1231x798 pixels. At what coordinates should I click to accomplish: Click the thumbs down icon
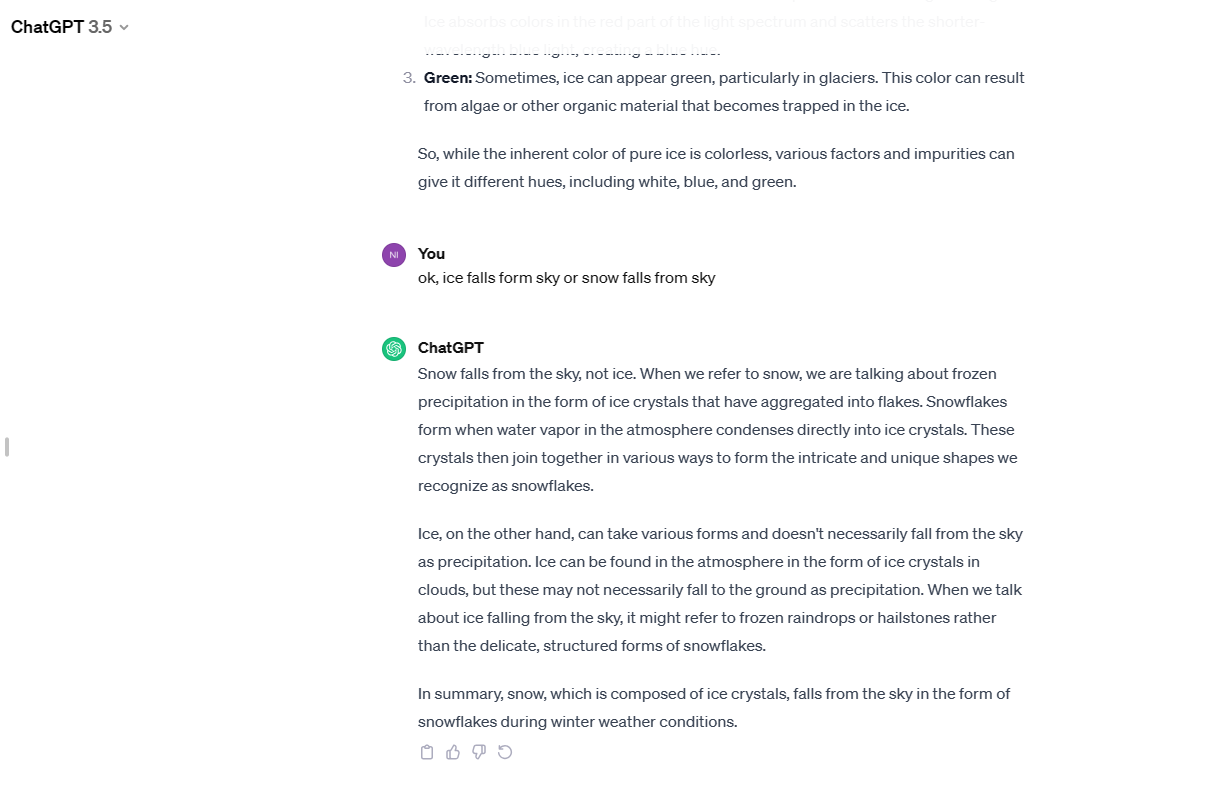tap(479, 752)
